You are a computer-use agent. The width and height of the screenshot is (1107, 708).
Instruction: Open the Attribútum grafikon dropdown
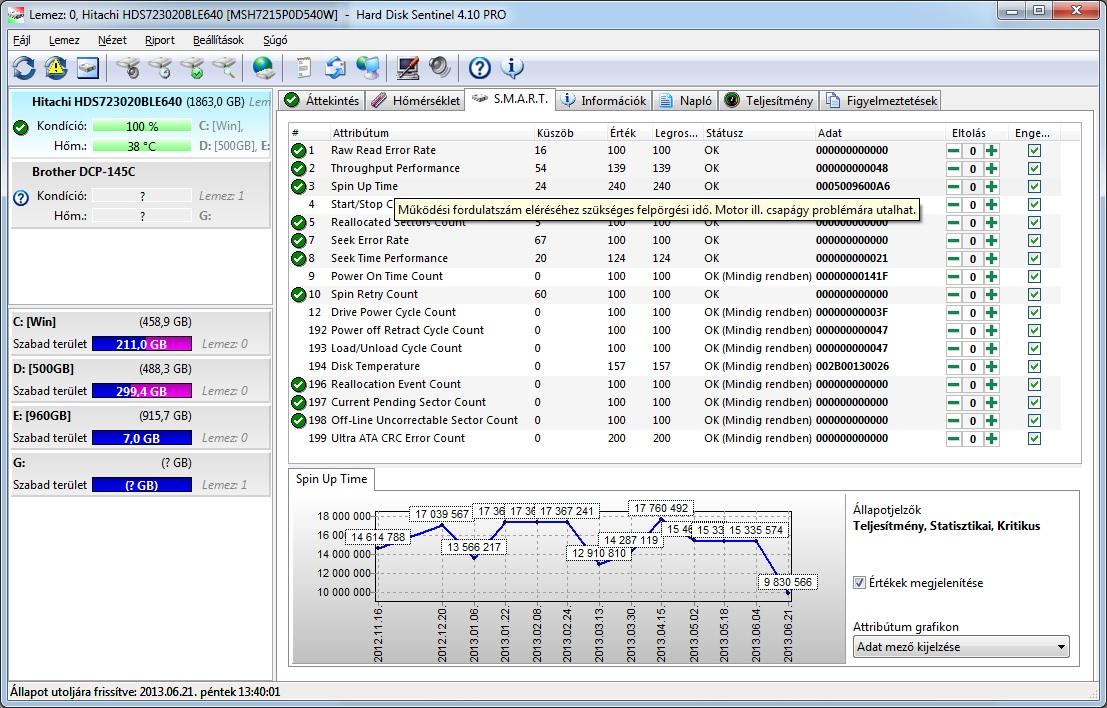pos(961,647)
